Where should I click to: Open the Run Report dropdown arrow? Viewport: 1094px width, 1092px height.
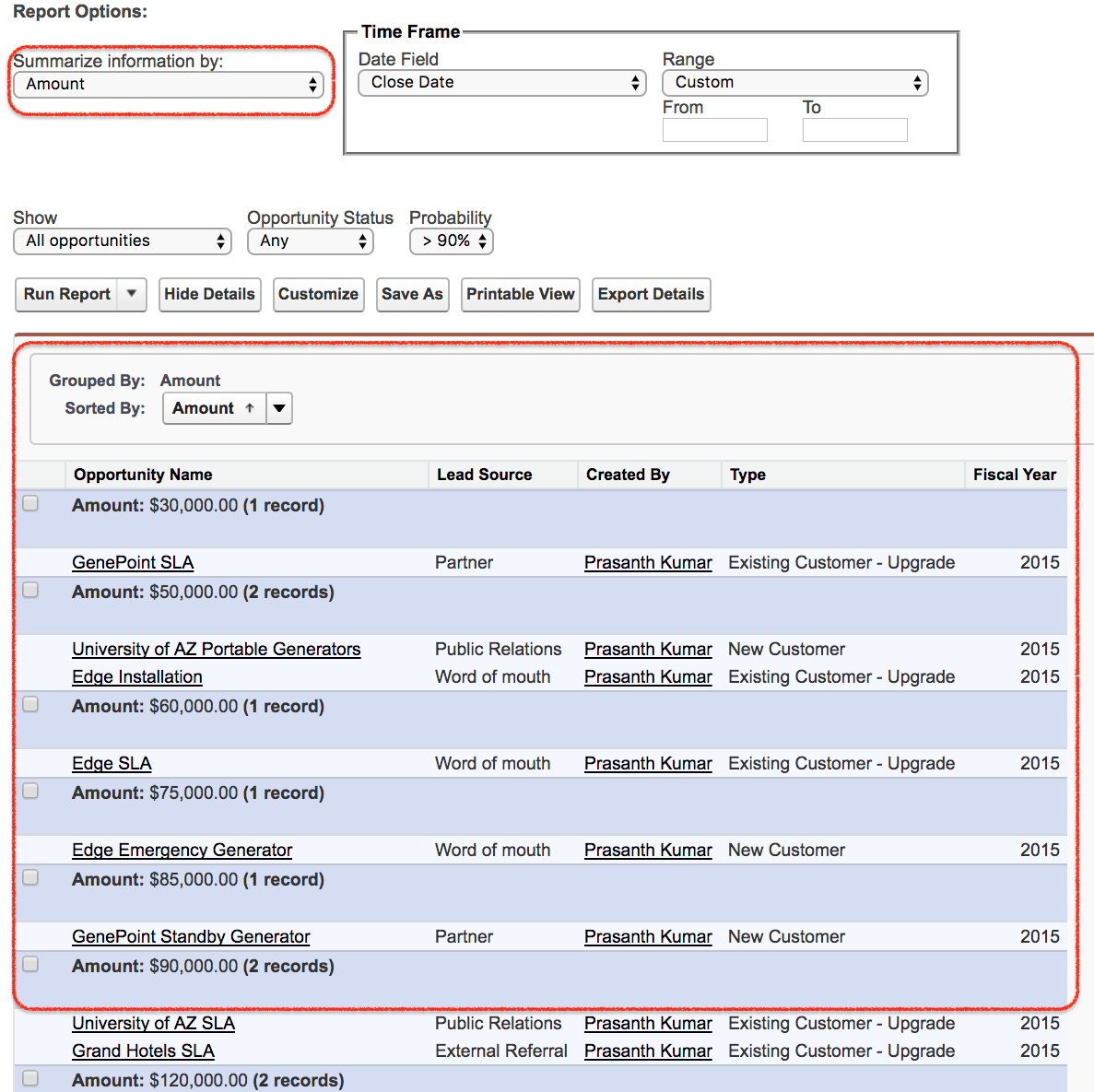point(132,294)
